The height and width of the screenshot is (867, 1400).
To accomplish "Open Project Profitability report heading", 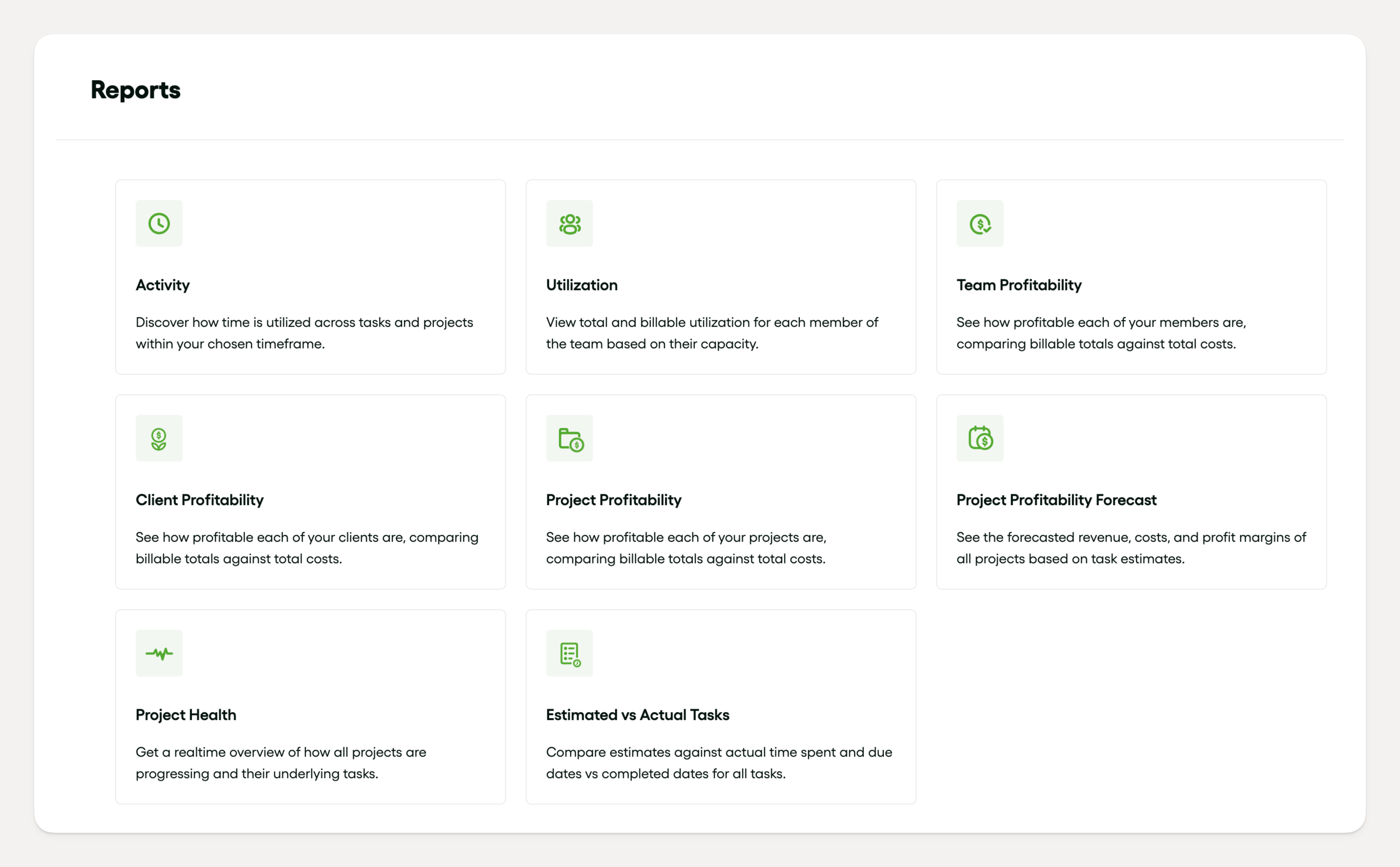I will coord(613,500).
